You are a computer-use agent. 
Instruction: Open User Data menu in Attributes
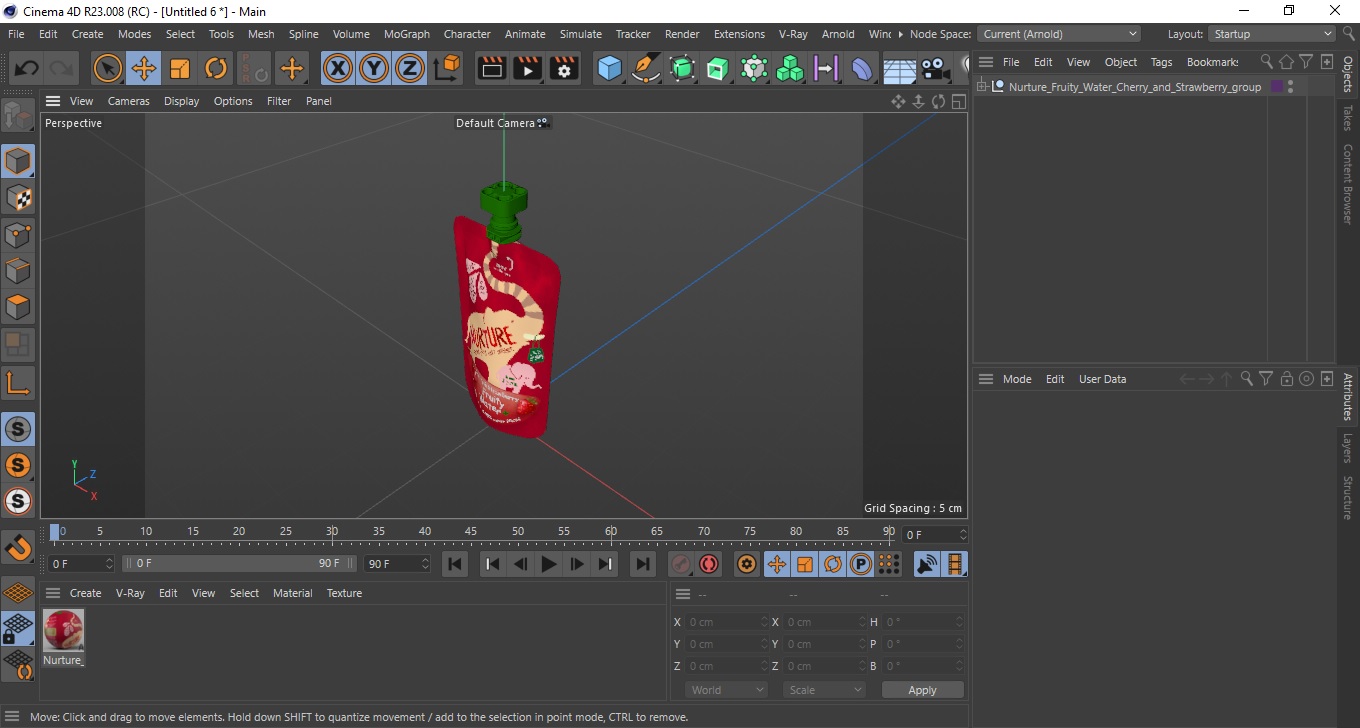pyautogui.click(x=1102, y=379)
